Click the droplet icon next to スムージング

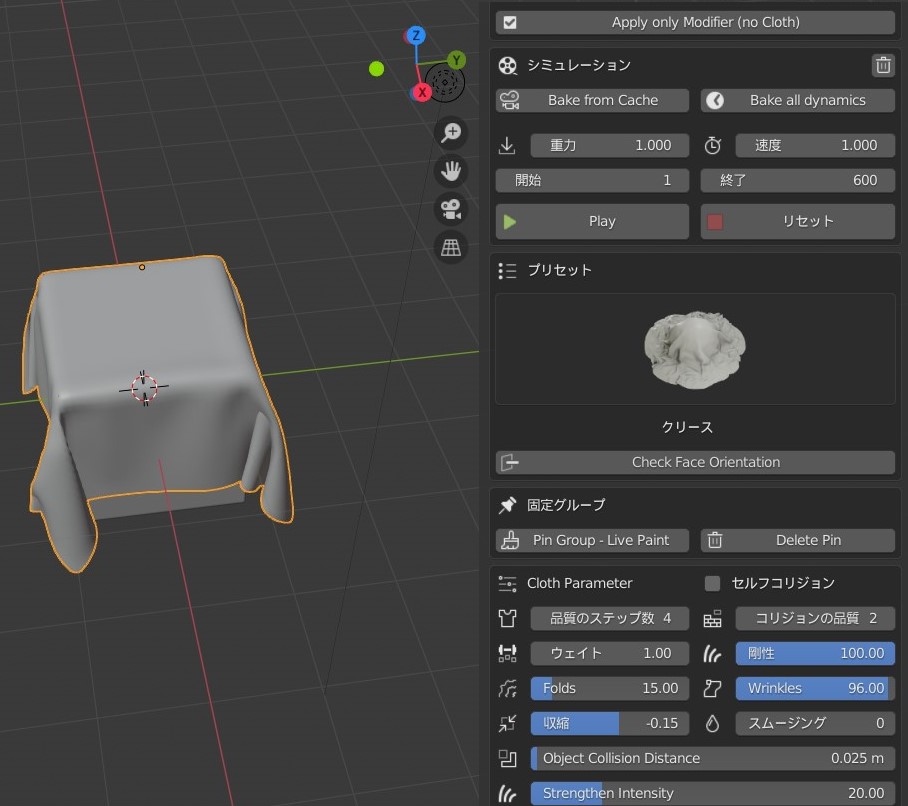(x=712, y=723)
